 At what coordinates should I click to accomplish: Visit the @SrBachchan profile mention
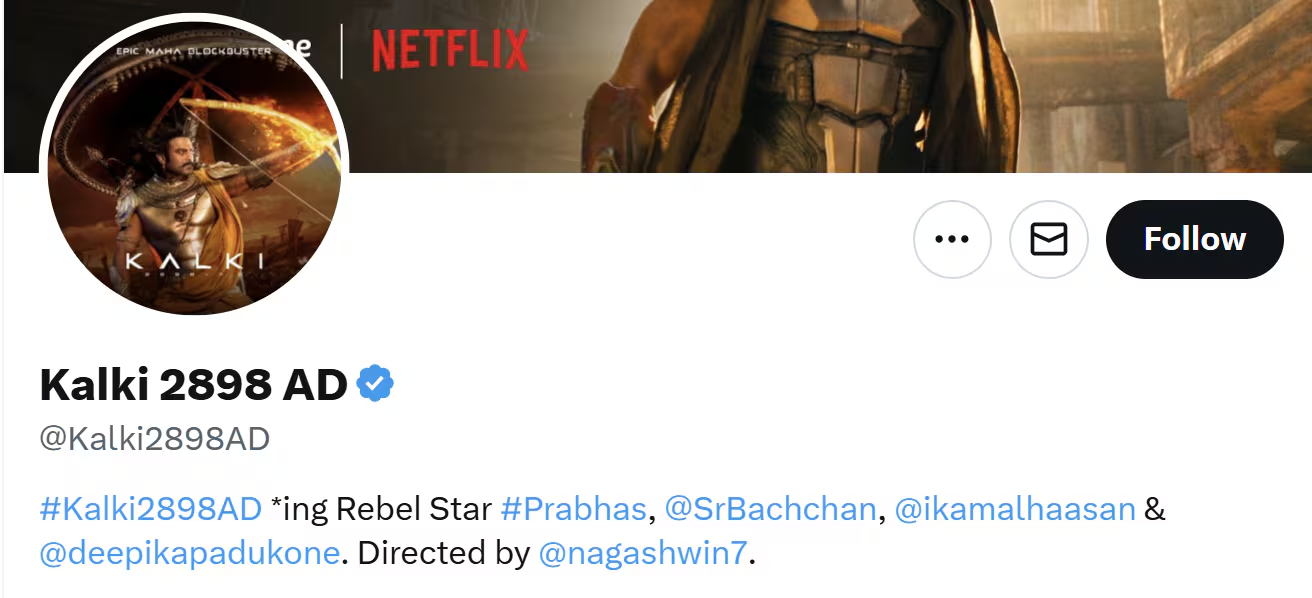coord(770,509)
